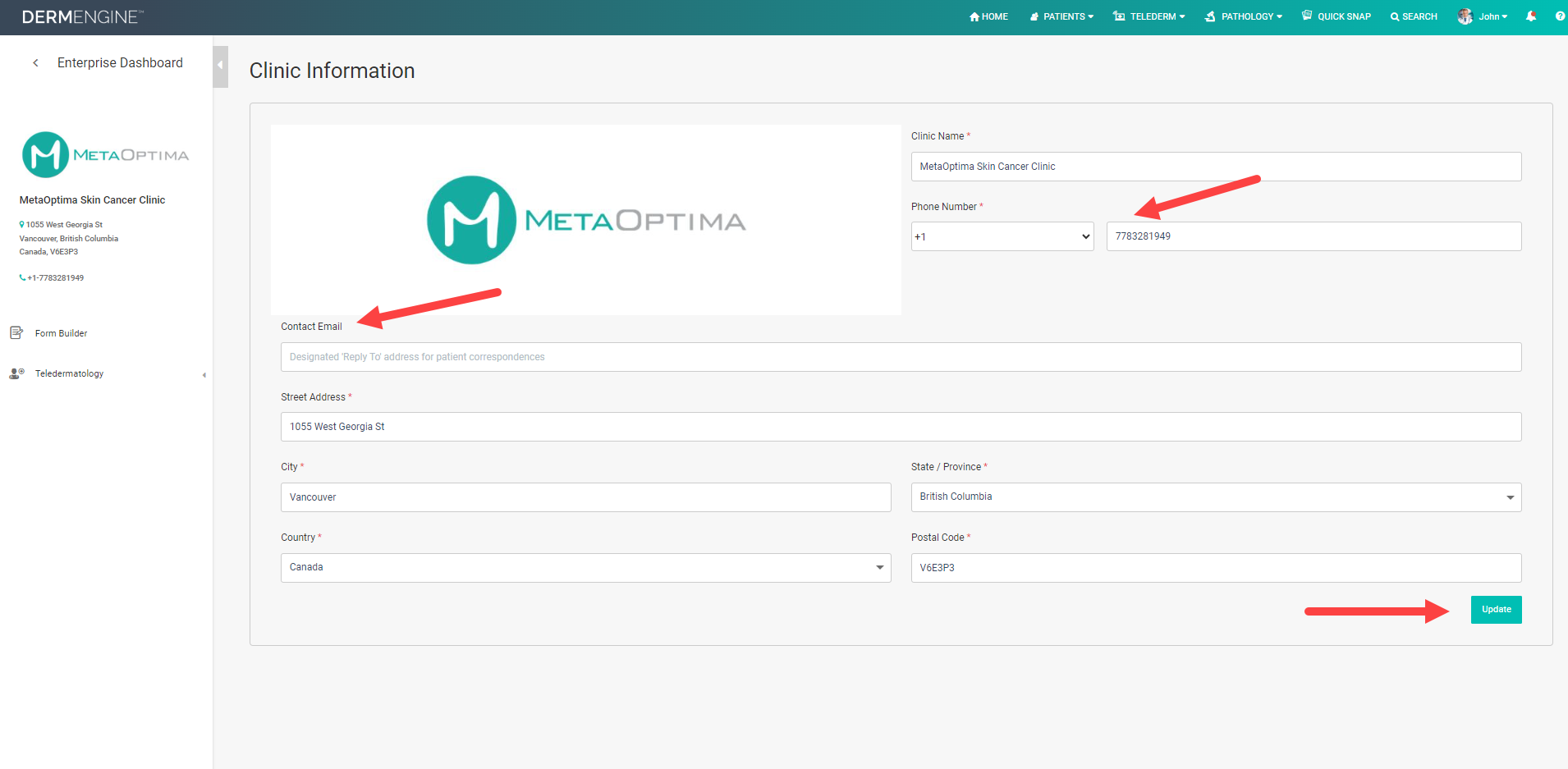Click the Teledermatology people icon
Viewport: 1568px width, 769px height.
pyautogui.click(x=16, y=373)
